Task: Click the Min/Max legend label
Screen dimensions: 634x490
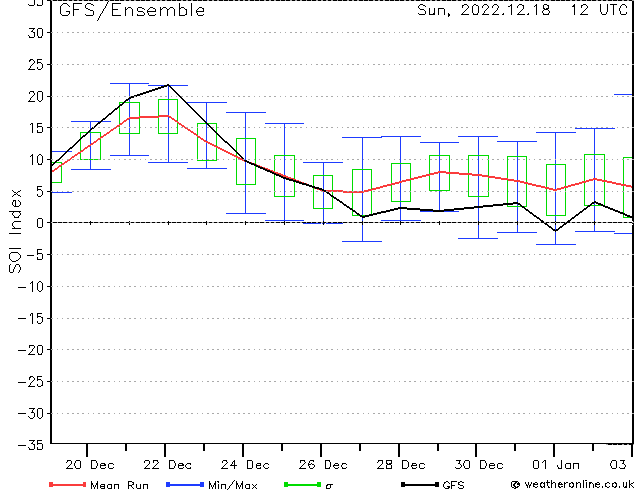Action: click(x=233, y=485)
